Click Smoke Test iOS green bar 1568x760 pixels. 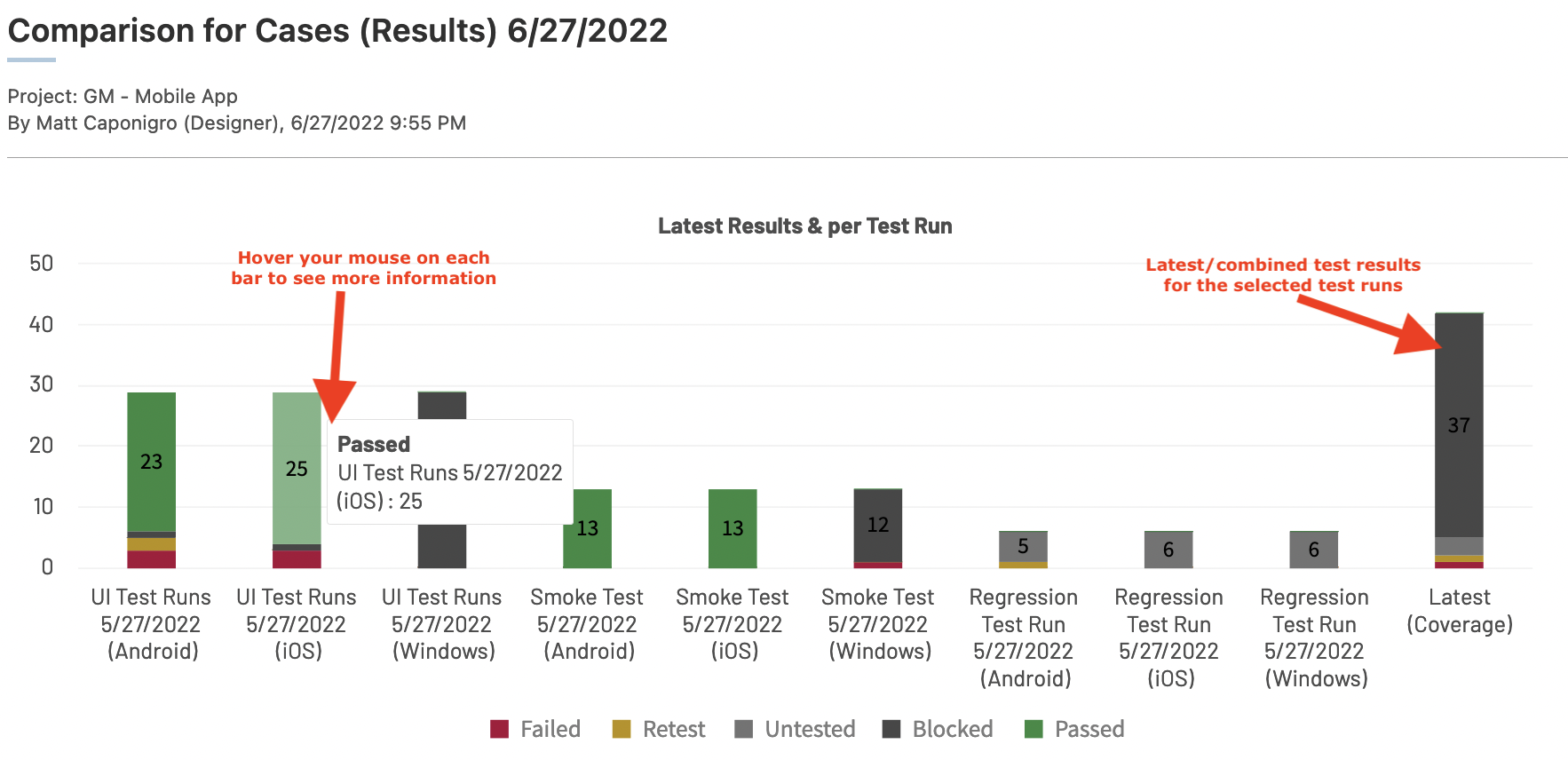(x=733, y=529)
